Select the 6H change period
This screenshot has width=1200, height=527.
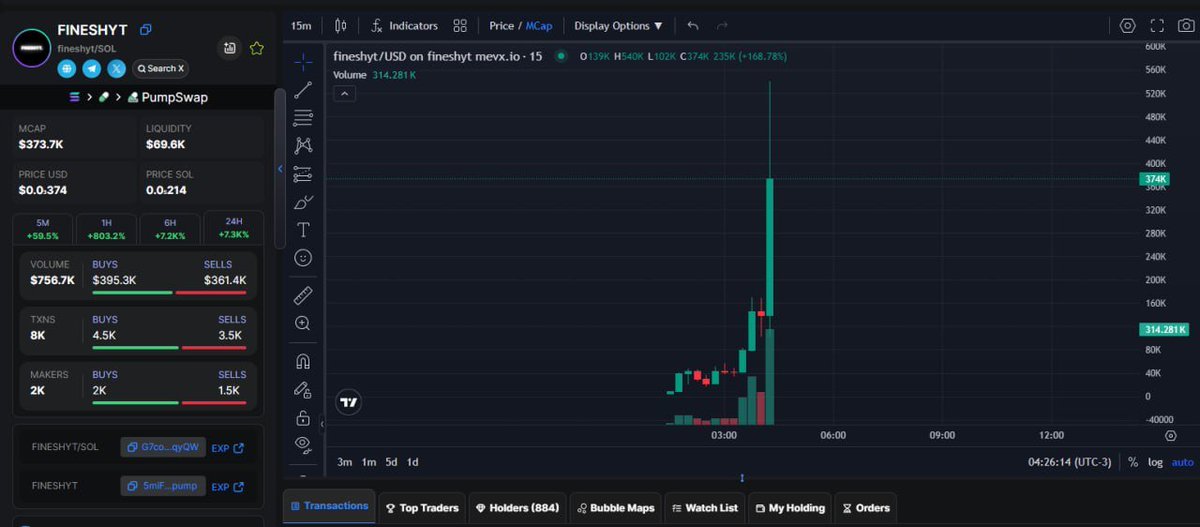[170, 228]
